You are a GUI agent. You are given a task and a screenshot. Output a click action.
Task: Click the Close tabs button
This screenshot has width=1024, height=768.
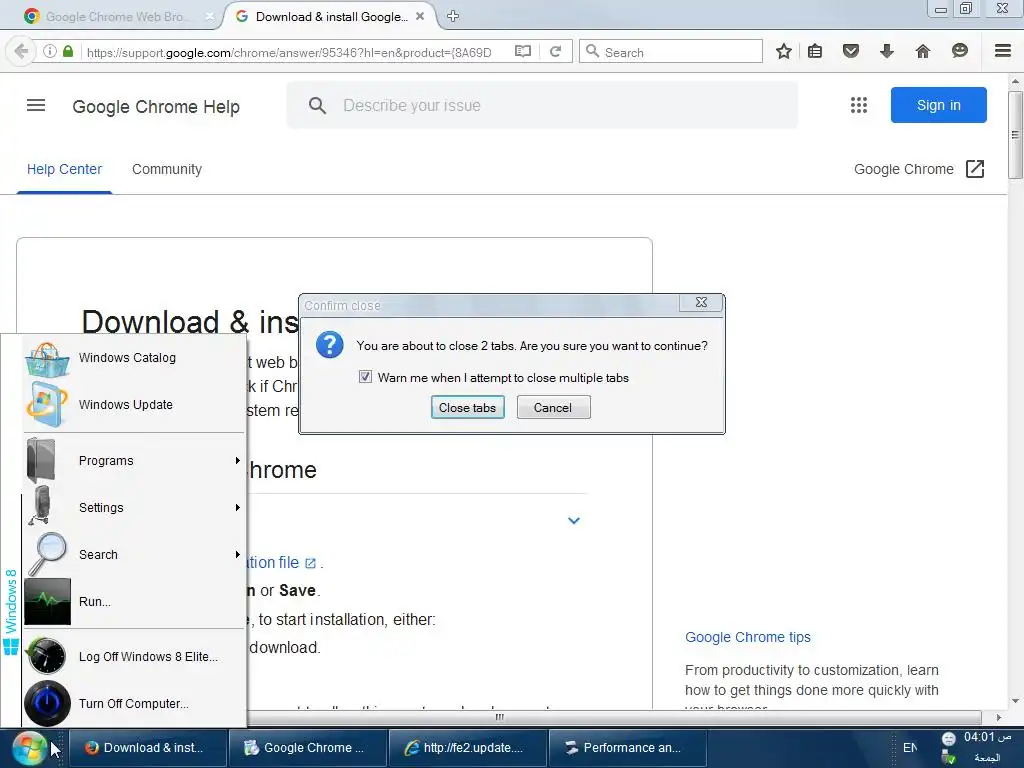pos(468,408)
